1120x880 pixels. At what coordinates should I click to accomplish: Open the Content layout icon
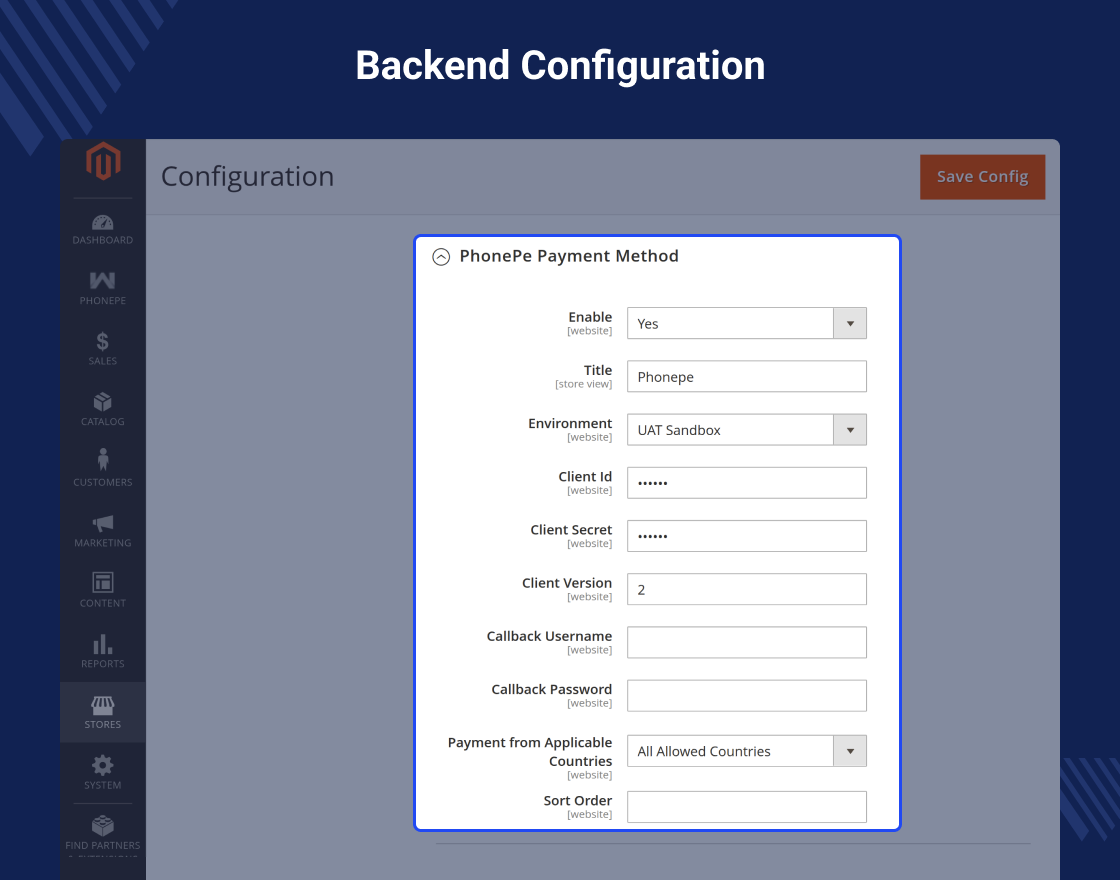tap(102, 583)
